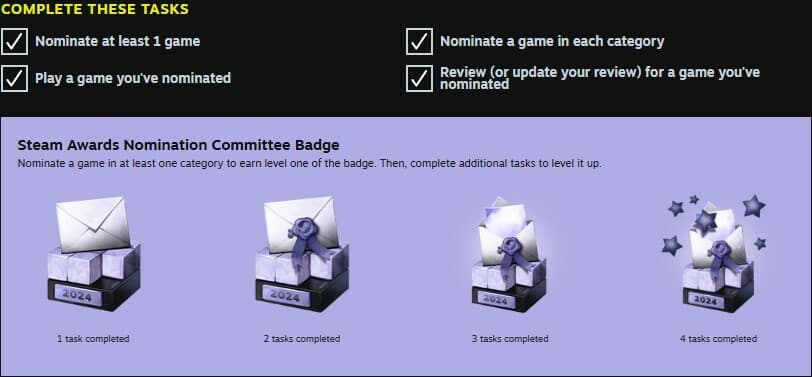Click the large star above fourth badge
The width and height of the screenshot is (812, 377).
coord(753,206)
